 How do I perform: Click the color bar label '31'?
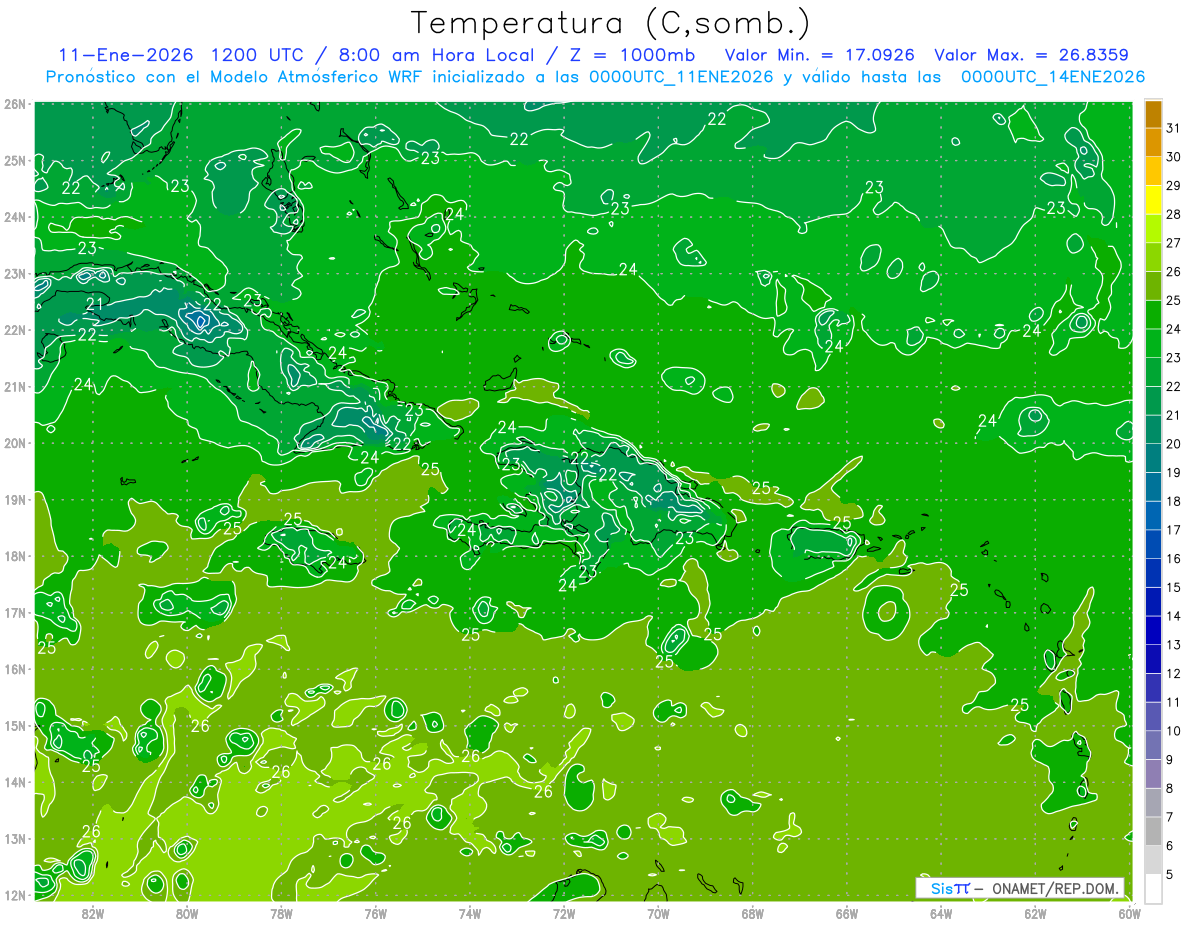pos(1174,128)
